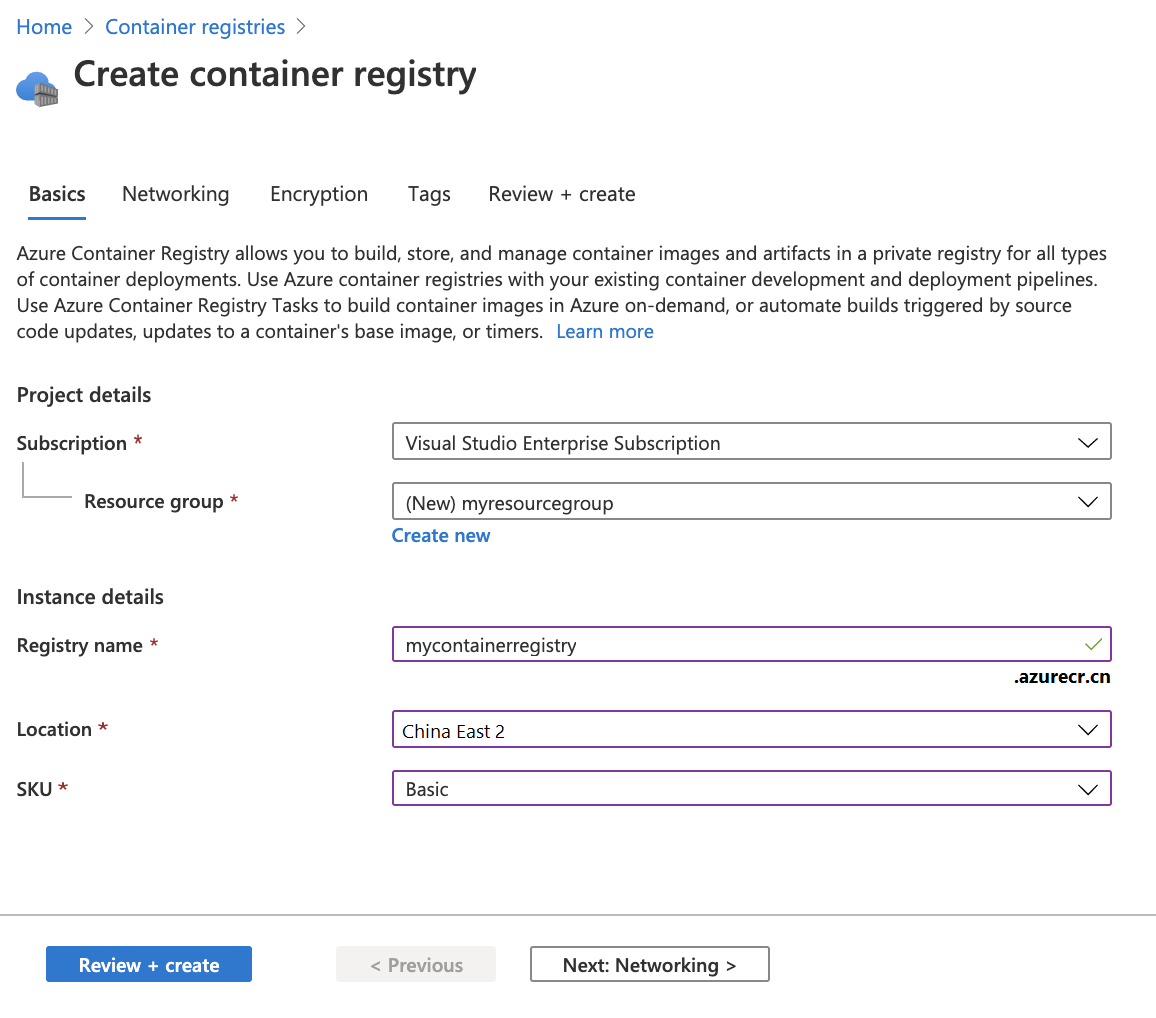Open the Encryption tab
Image resolution: width=1156 pixels, height=1018 pixels.
click(x=319, y=194)
